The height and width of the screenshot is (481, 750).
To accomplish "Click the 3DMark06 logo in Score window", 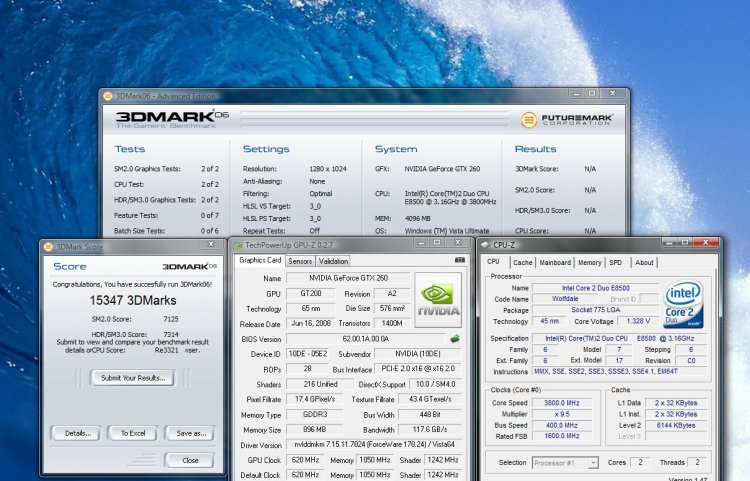I will (x=189, y=266).
